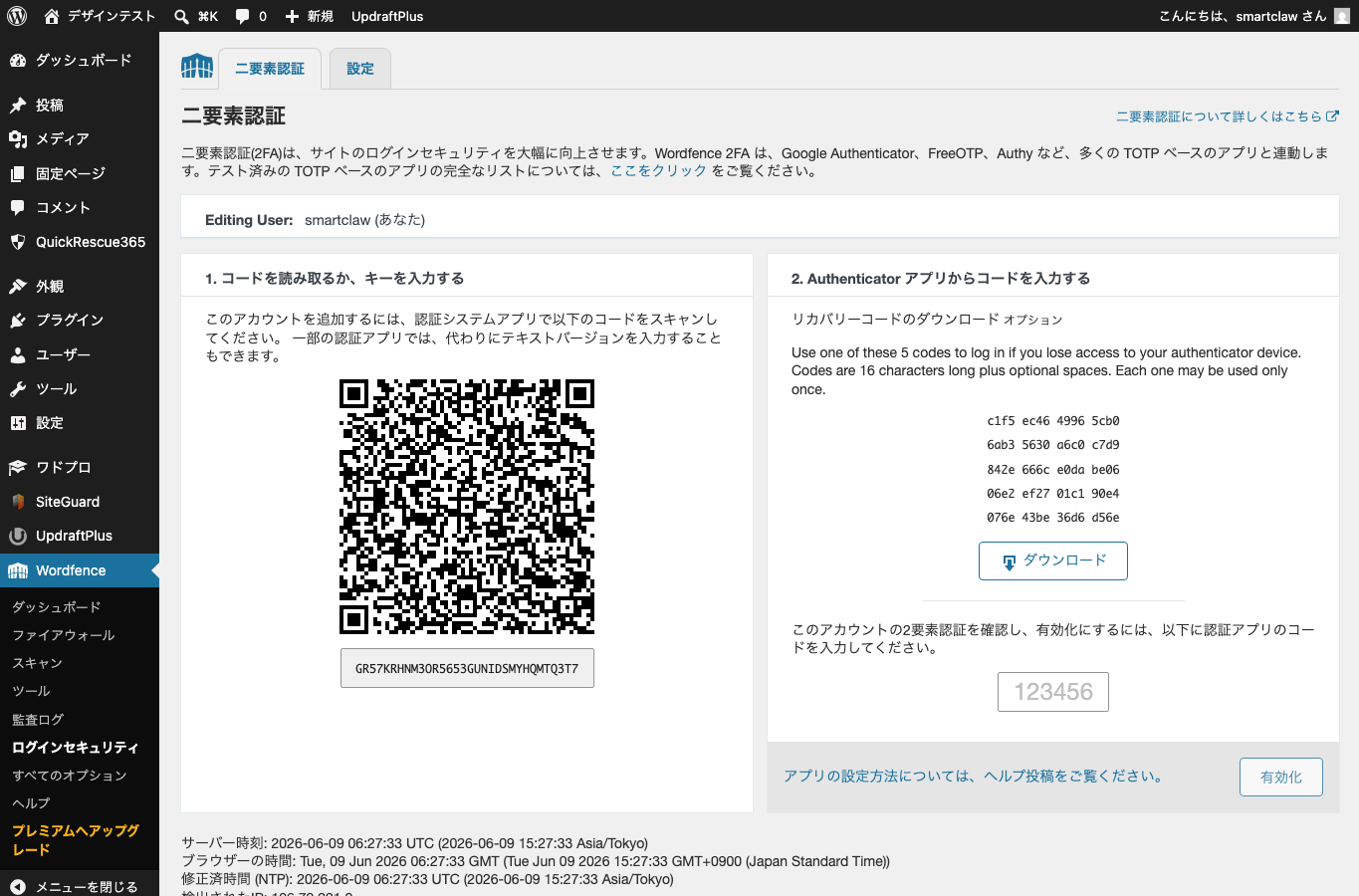Viewport: 1359px width, 896px height.
Task: Open the UpdraftPlus icon in sidebar
Action: (x=18, y=537)
